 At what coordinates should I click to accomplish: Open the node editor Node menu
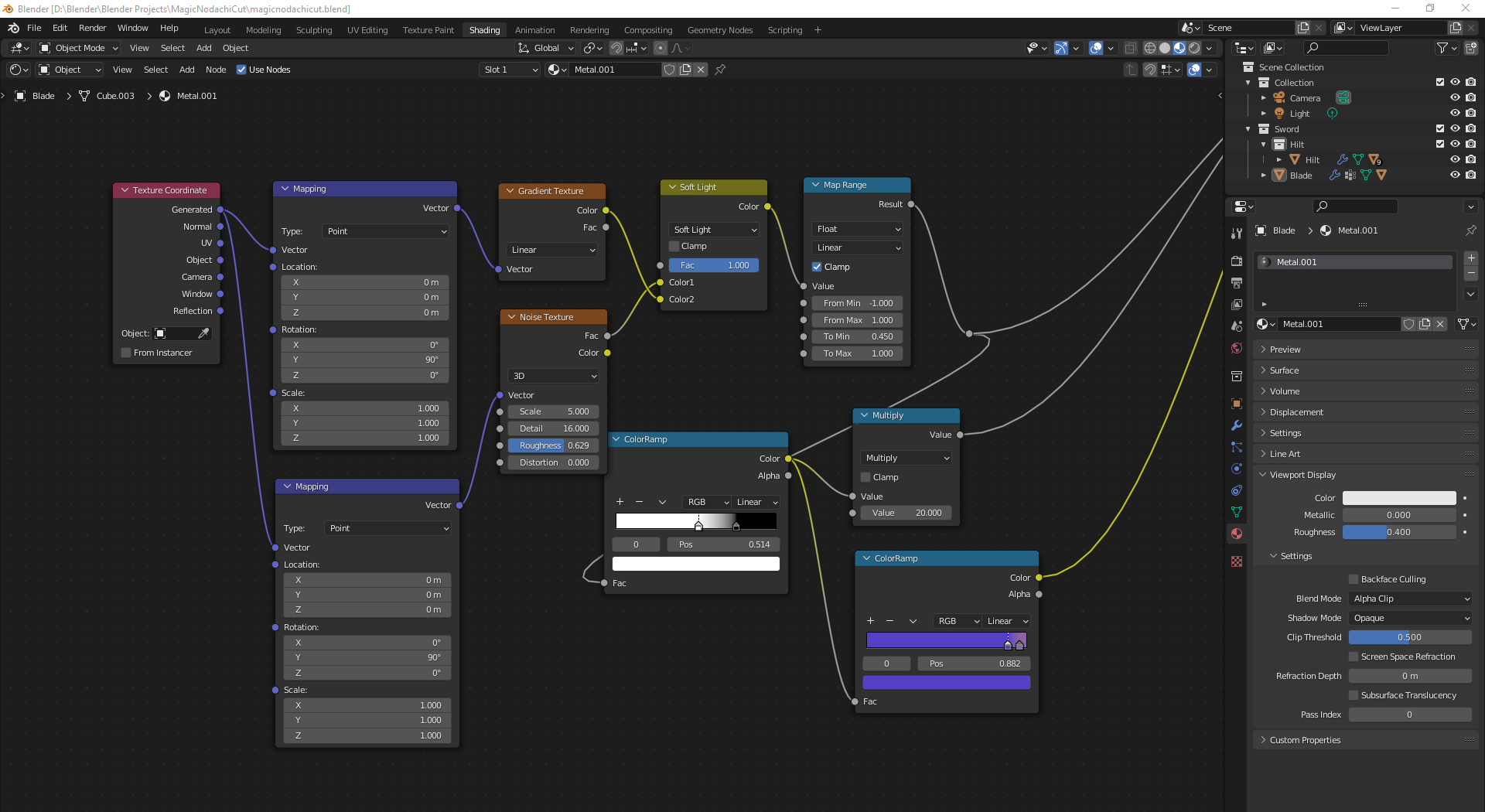point(216,70)
